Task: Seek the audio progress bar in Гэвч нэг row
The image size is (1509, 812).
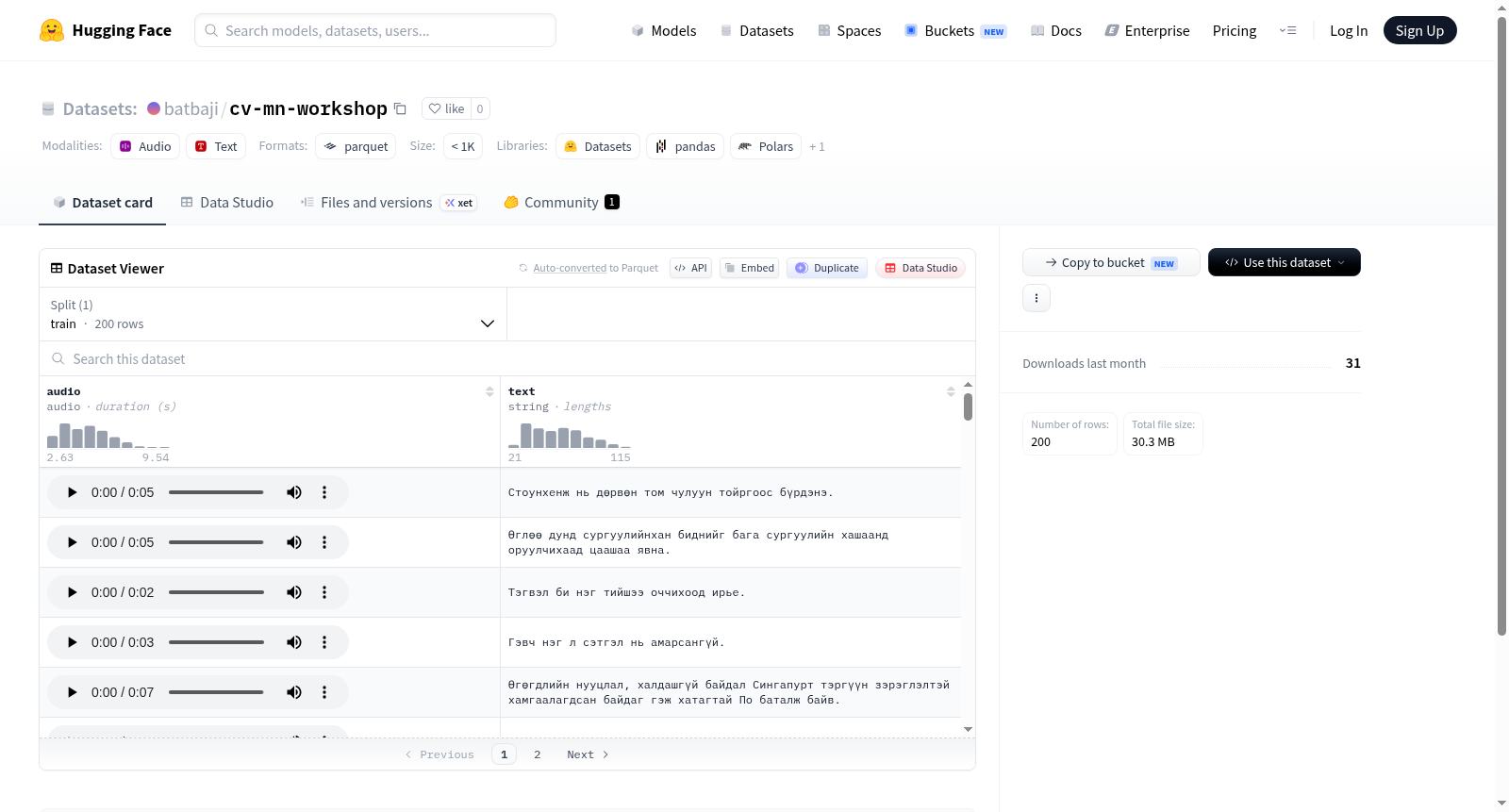Action: 216,642
